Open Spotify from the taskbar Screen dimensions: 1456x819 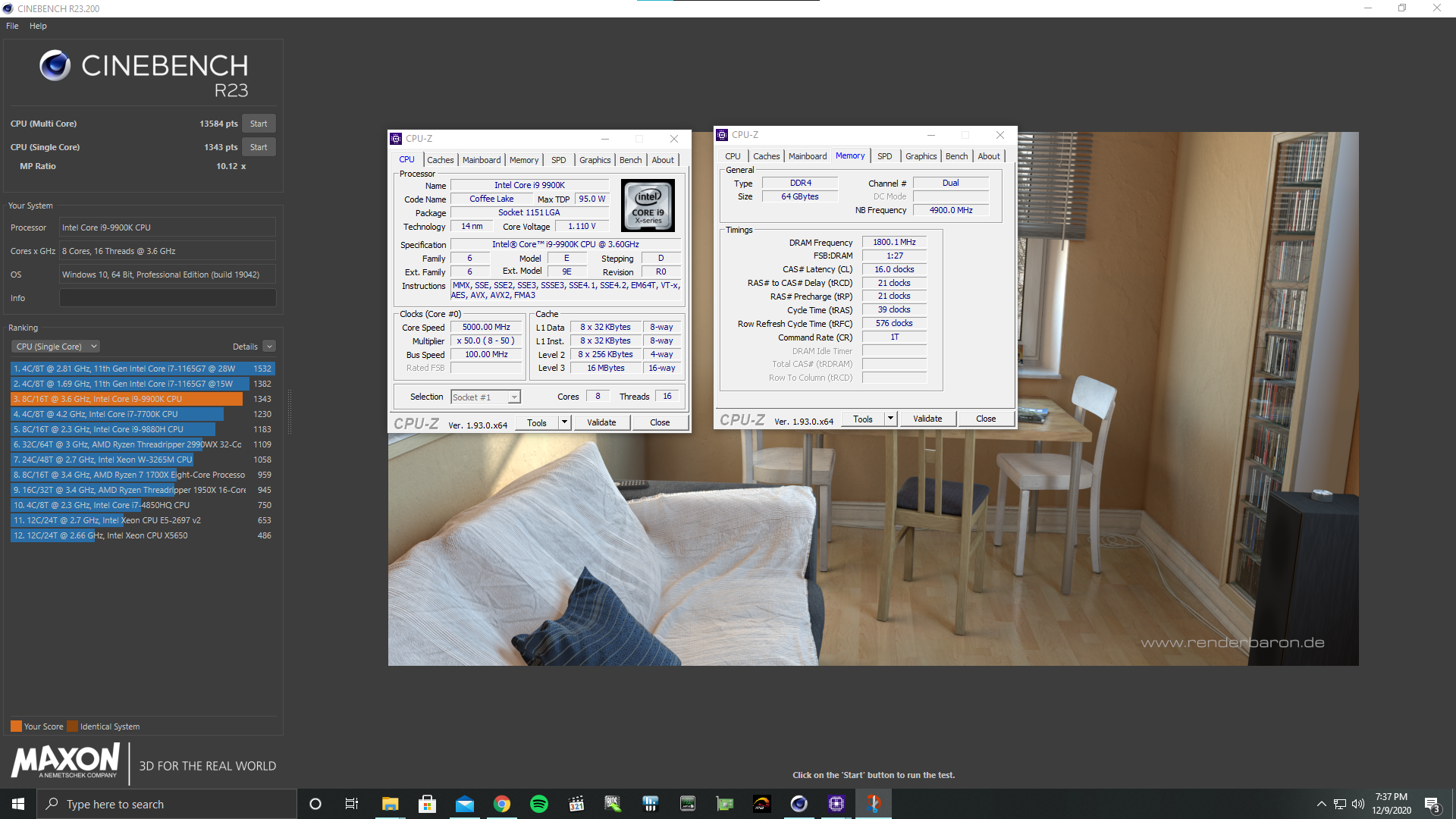tap(538, 804)
